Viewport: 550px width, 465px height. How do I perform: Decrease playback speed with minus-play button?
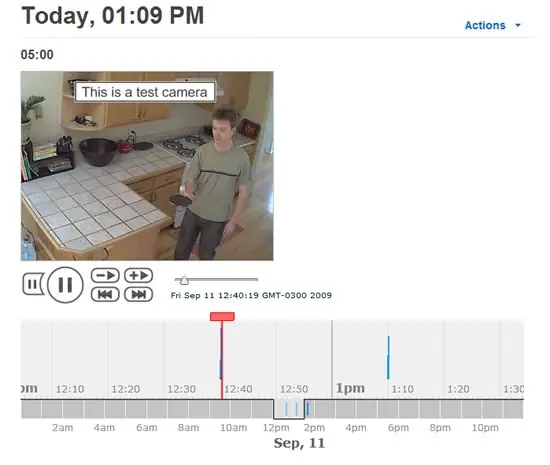coord(105,275)
